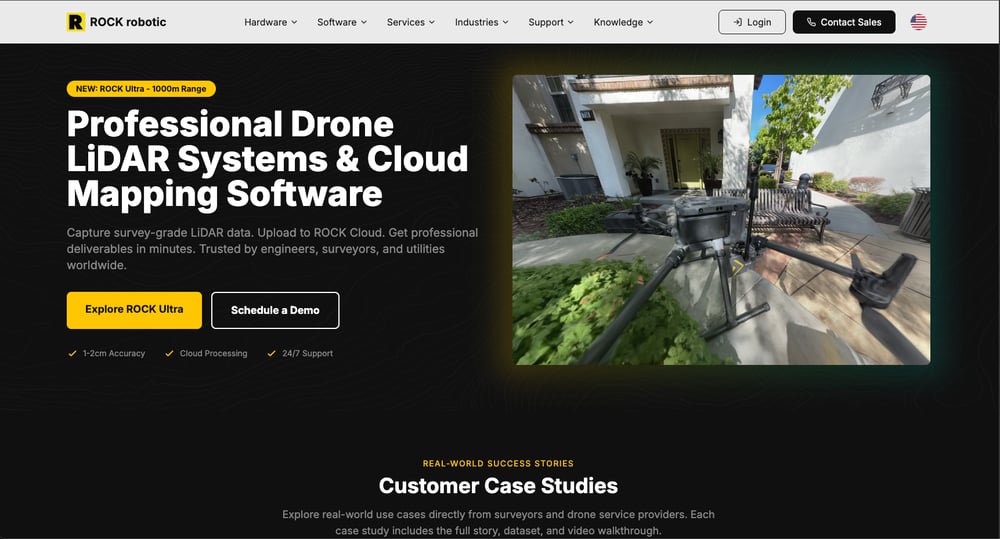This screenshot has height=539, width=1000.
Task: Click the Contact Sales button
Action: (844, 22)
